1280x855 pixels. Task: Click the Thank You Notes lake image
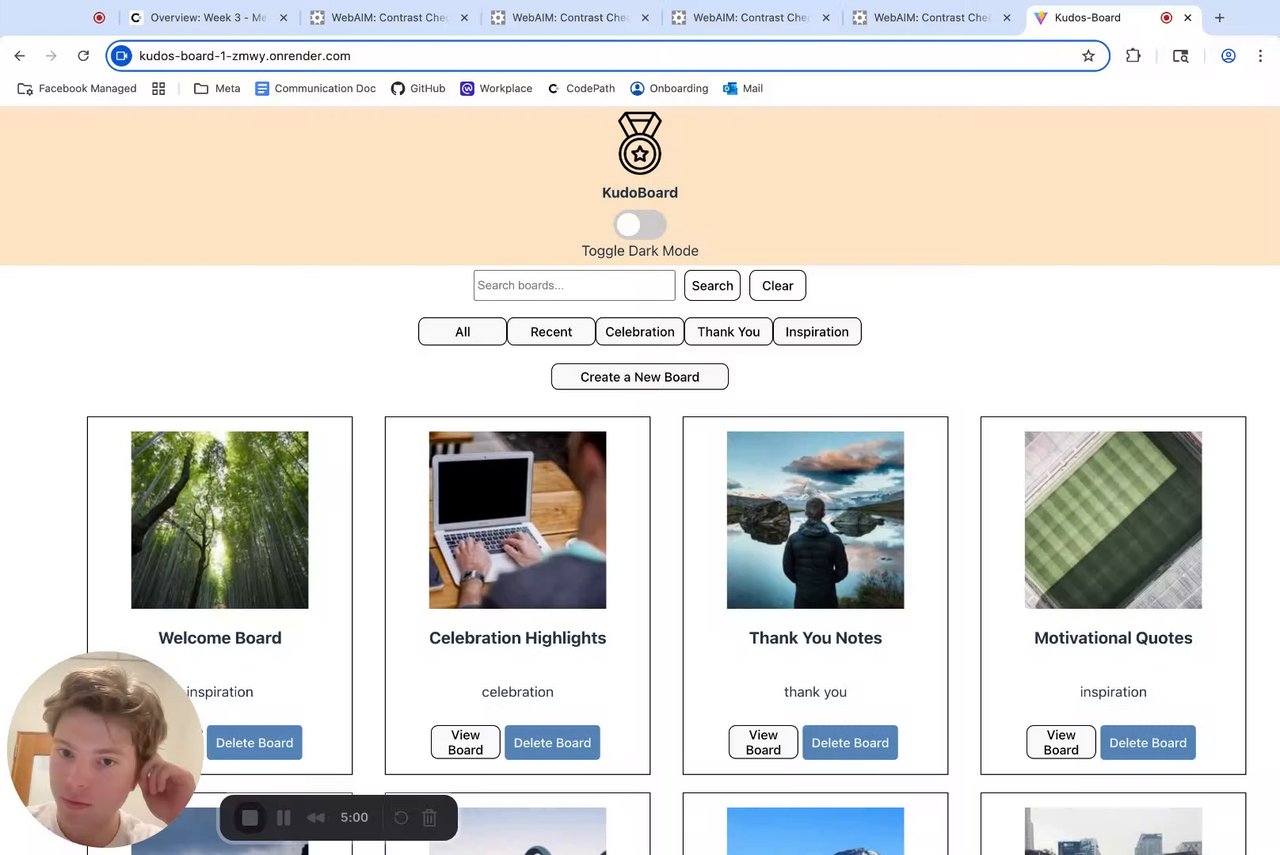815,520
